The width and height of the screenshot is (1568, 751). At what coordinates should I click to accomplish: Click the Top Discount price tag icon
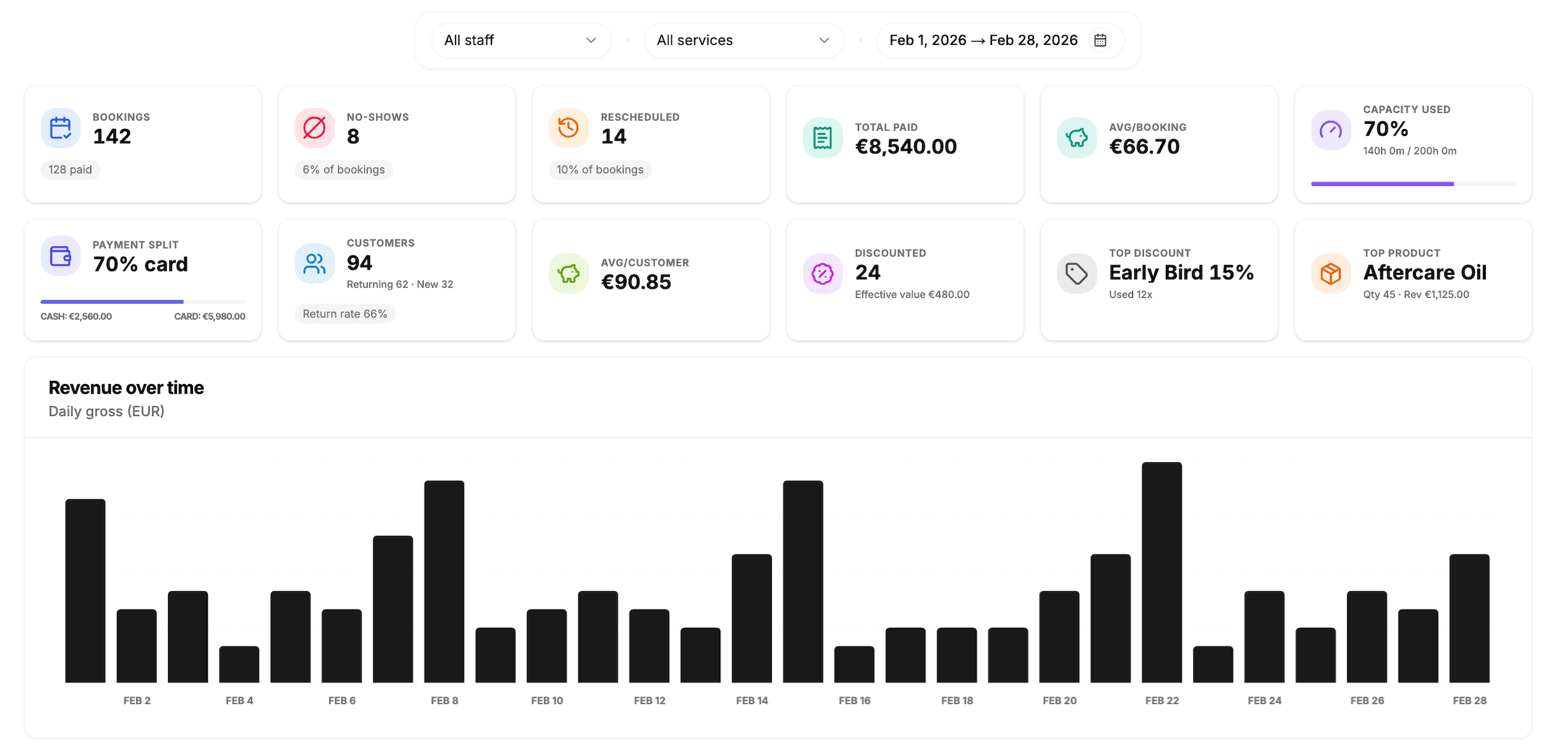(x=1077, y=273)
